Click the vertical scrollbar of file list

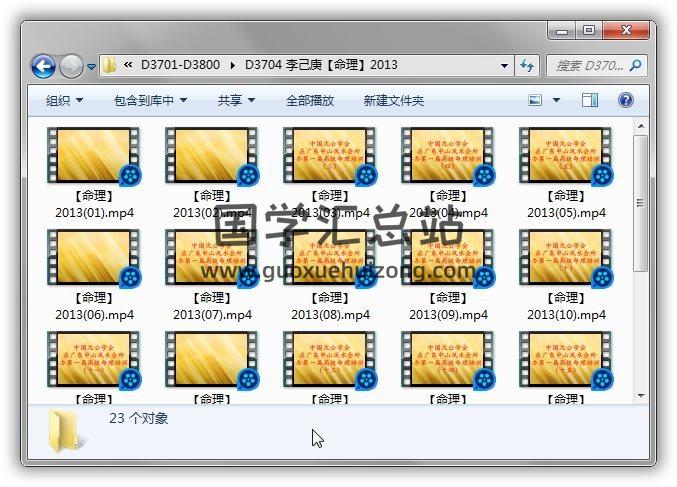tap(640, 200)
